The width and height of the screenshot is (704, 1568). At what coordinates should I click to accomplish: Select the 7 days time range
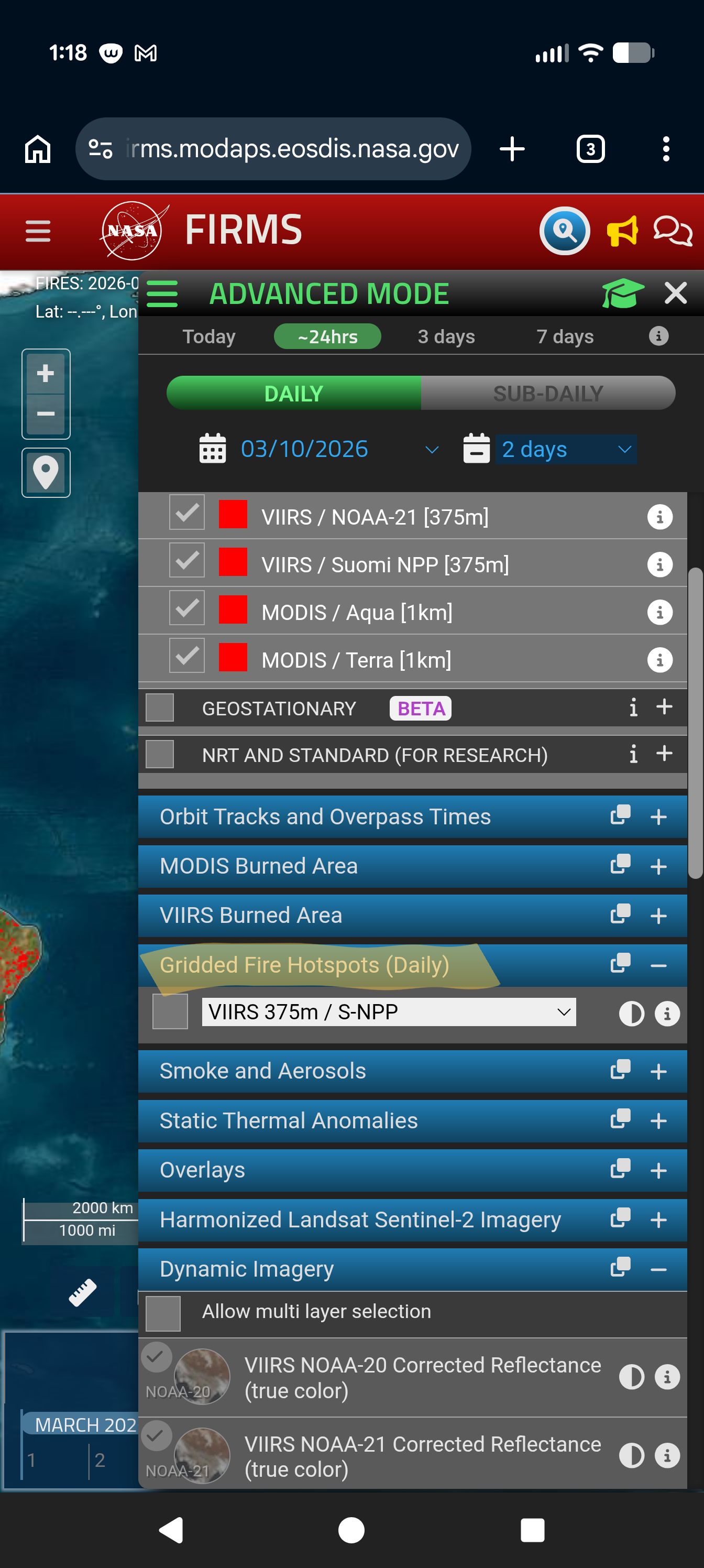click(565, 336)
